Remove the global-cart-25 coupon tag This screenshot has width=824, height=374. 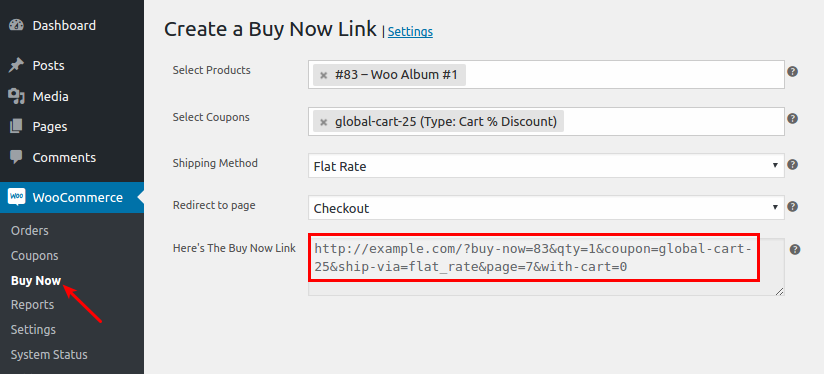coord(324,122)
